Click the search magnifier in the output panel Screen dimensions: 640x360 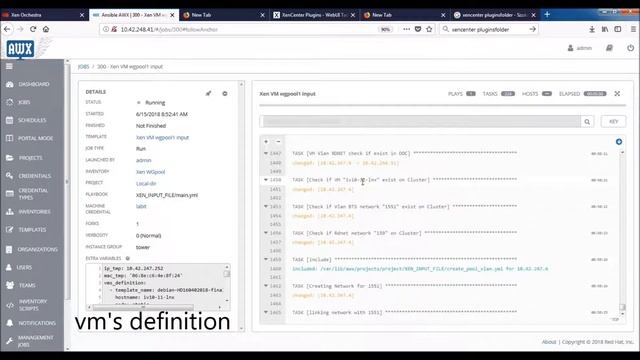[x=587, y=122]
